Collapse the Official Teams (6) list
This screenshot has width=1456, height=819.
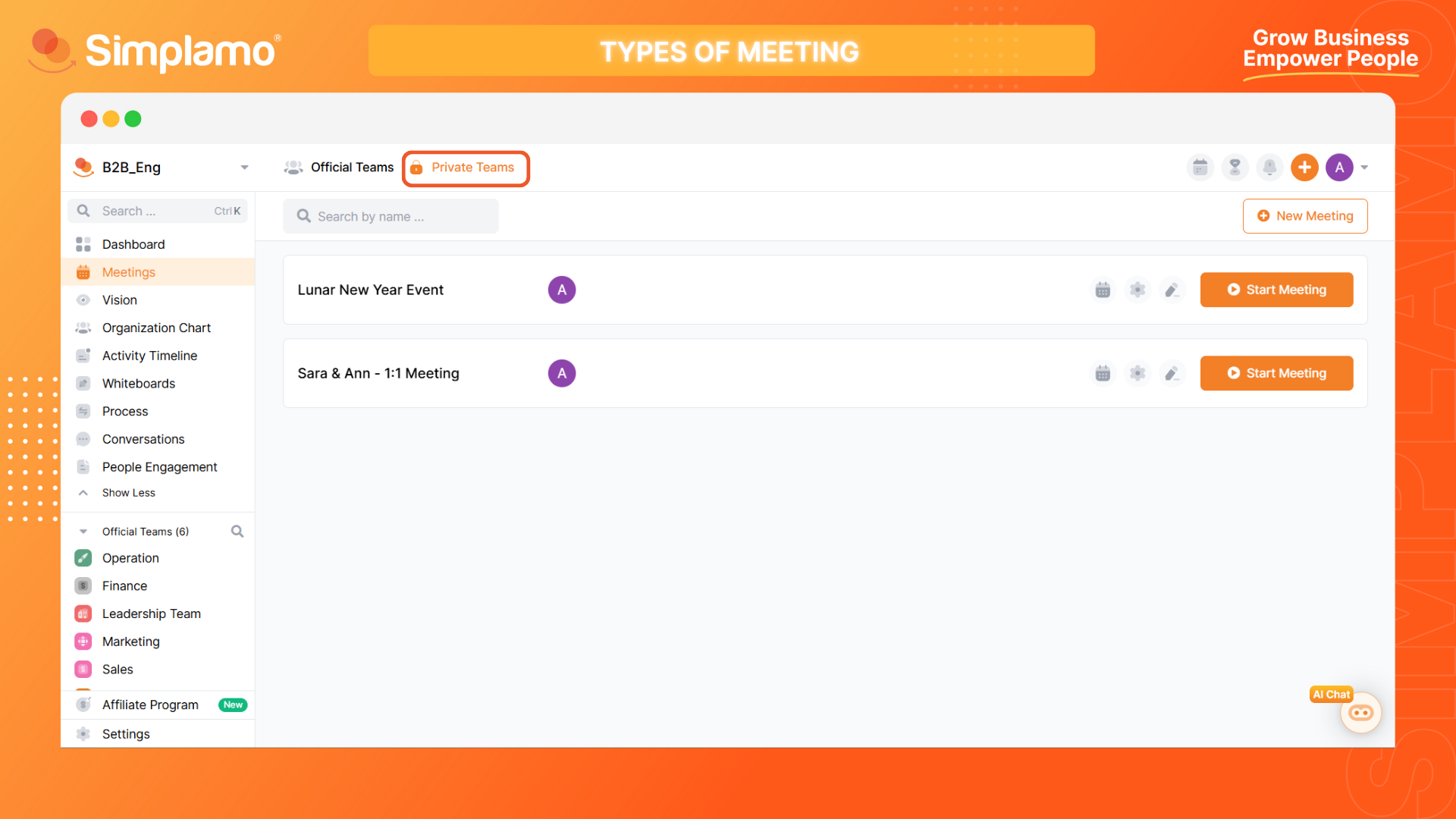(83, 532)
